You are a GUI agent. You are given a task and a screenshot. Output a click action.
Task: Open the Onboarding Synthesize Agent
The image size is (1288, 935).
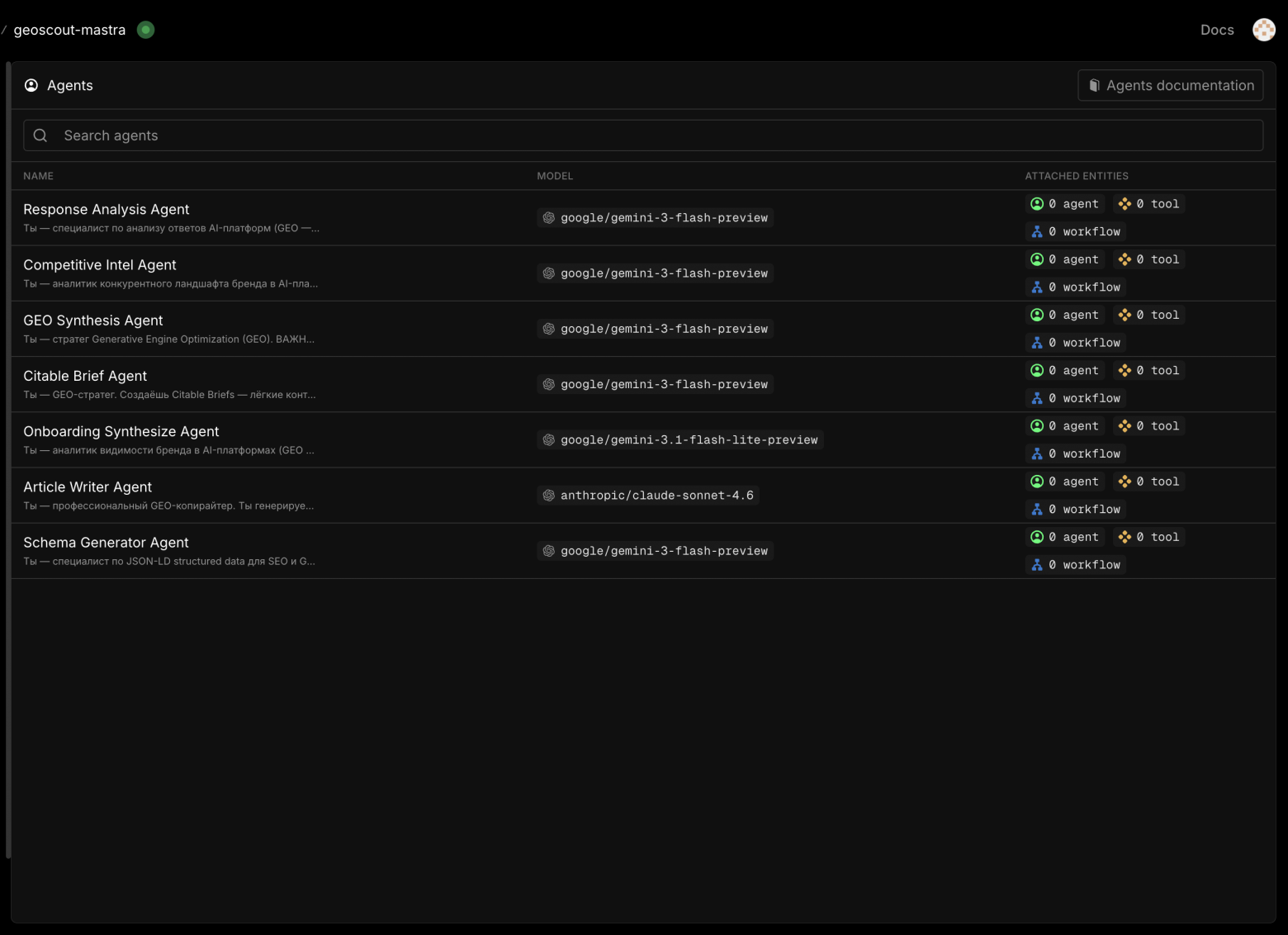[x=121, y=431]
